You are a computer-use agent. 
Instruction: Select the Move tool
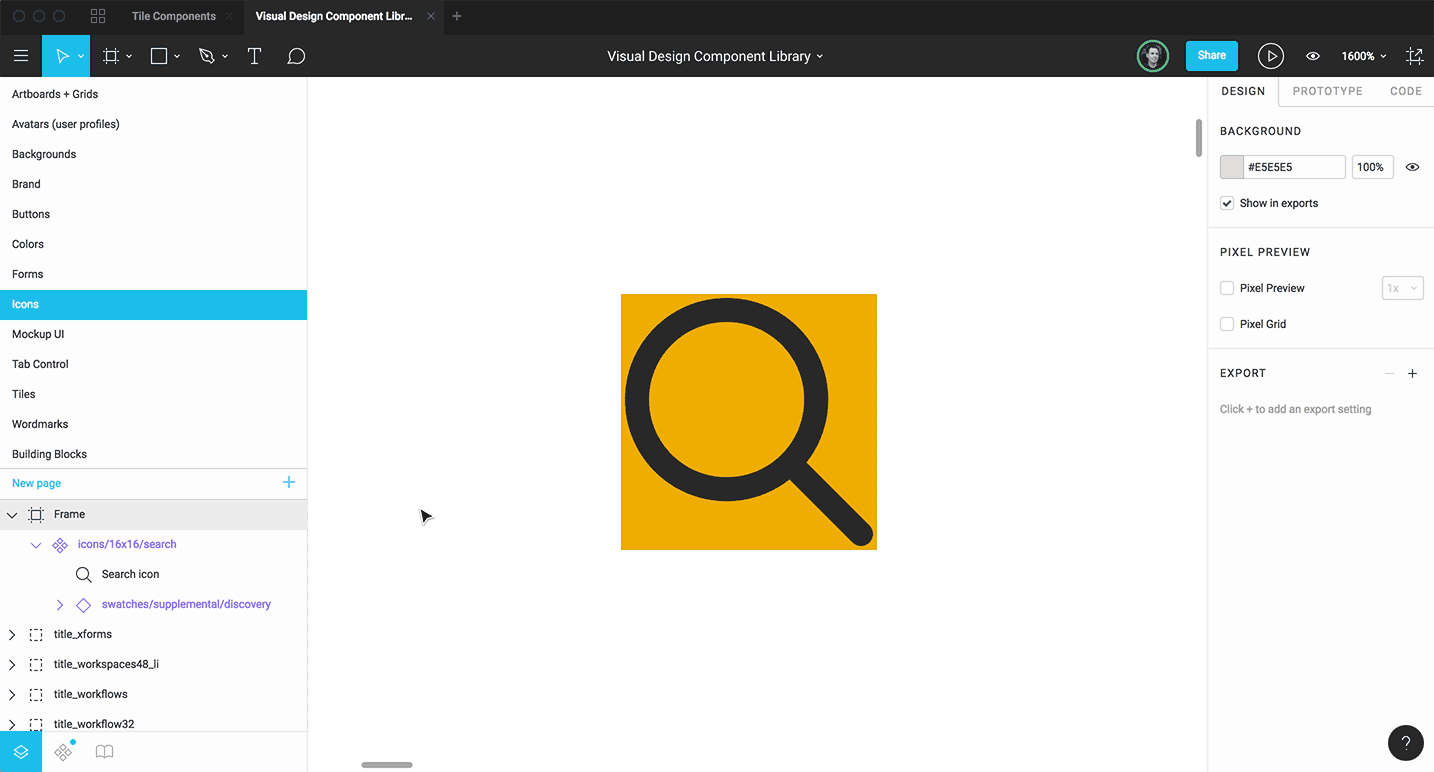tap(60, 56)
